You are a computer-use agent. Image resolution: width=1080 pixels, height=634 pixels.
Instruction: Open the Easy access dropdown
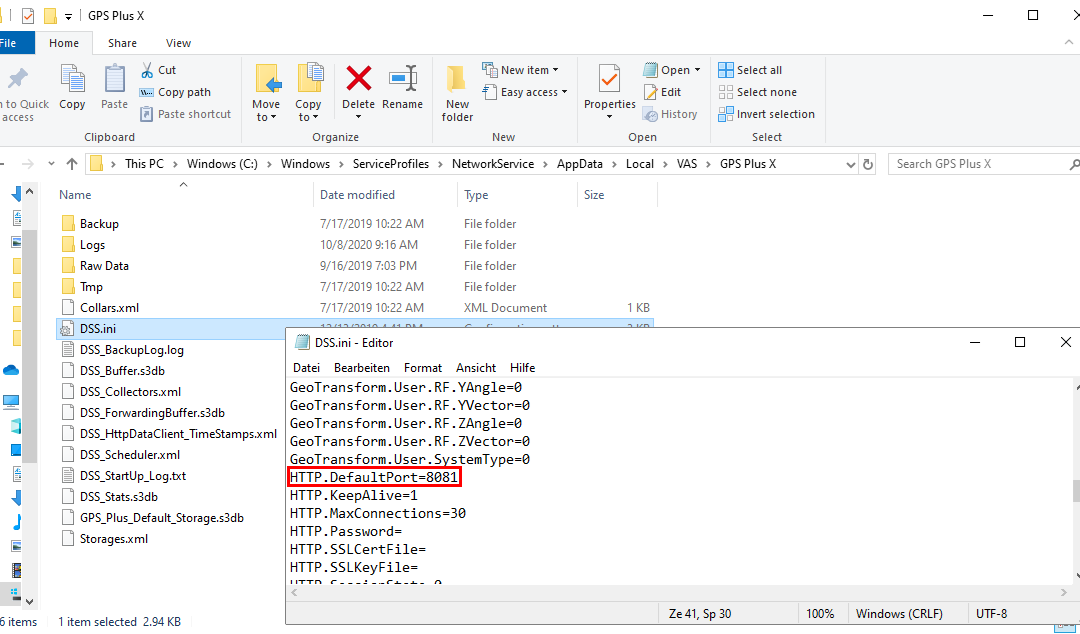(x=525, y=92)
